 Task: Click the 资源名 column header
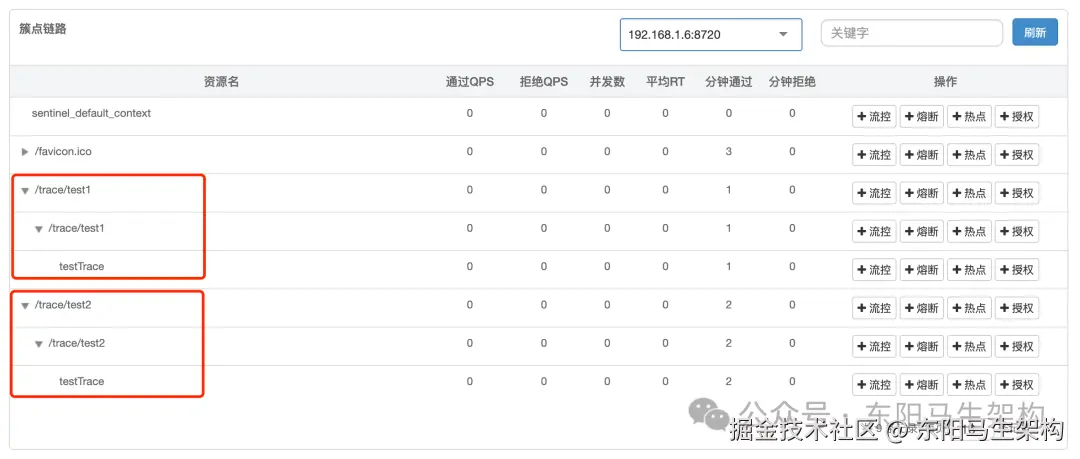(221, 82)
